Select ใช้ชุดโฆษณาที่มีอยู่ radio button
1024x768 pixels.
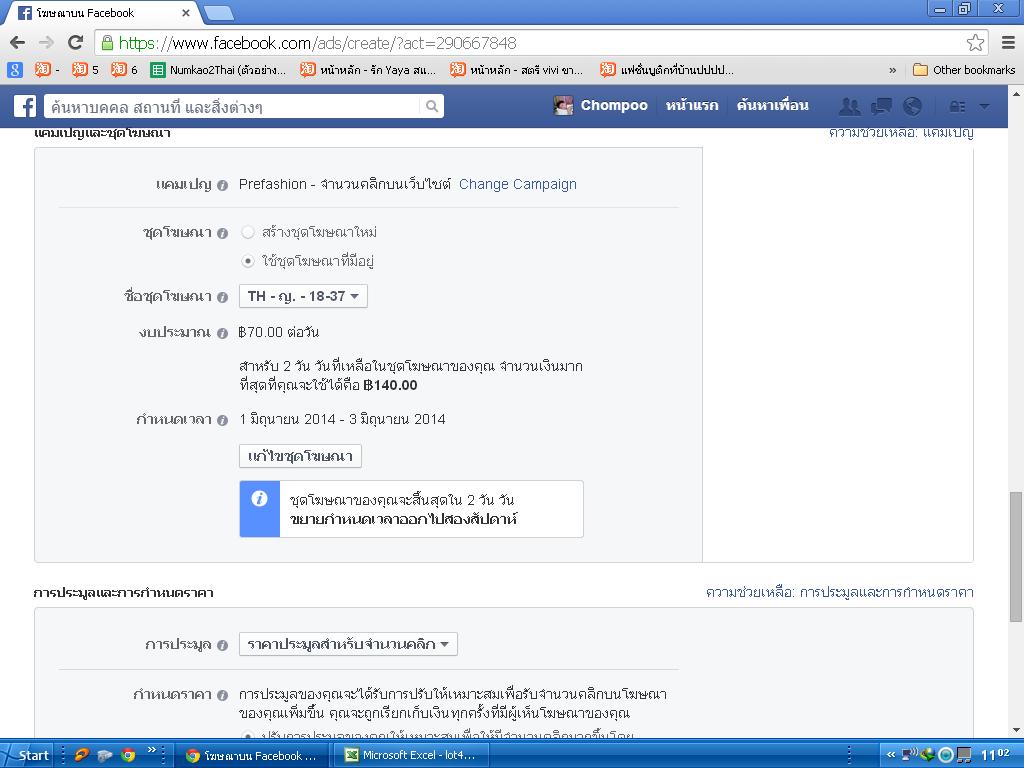(248, 261)
